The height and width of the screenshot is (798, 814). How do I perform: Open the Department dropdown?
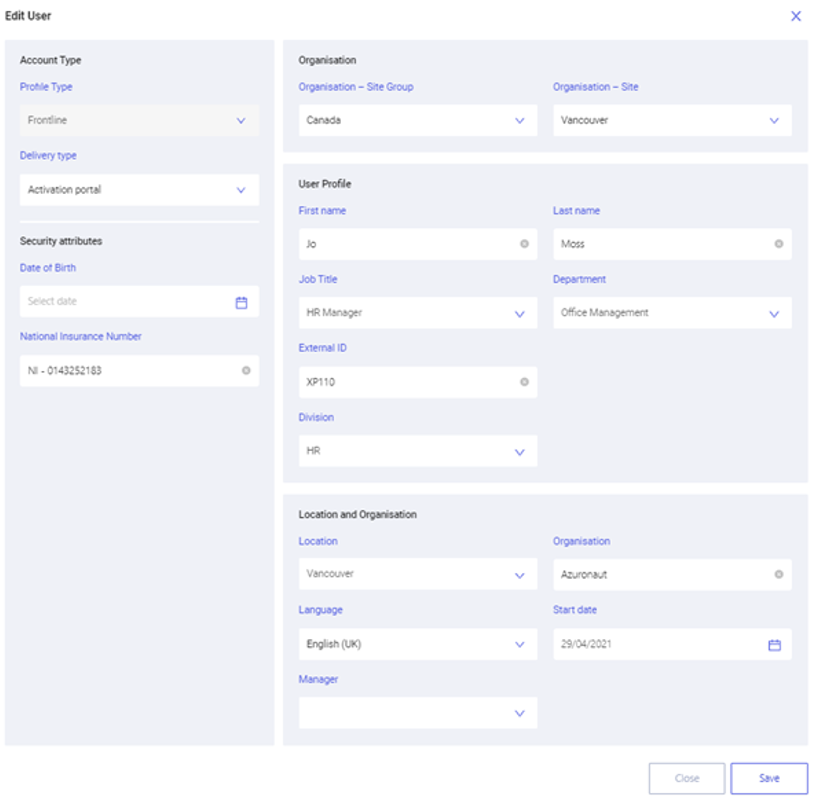click(x=672, y=313)
